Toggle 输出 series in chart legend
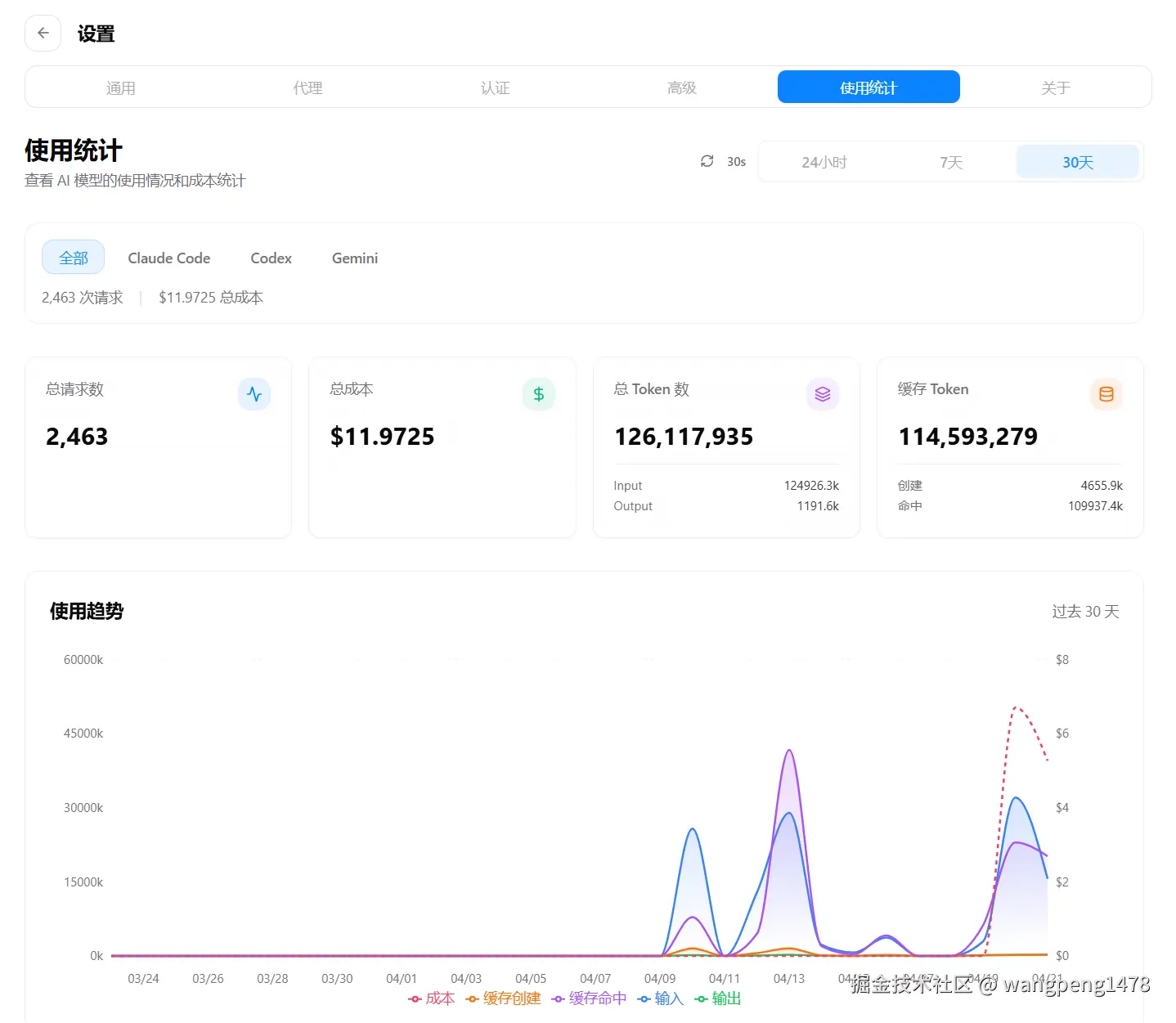This screenshot has width=1176, height=1023. 718,998
